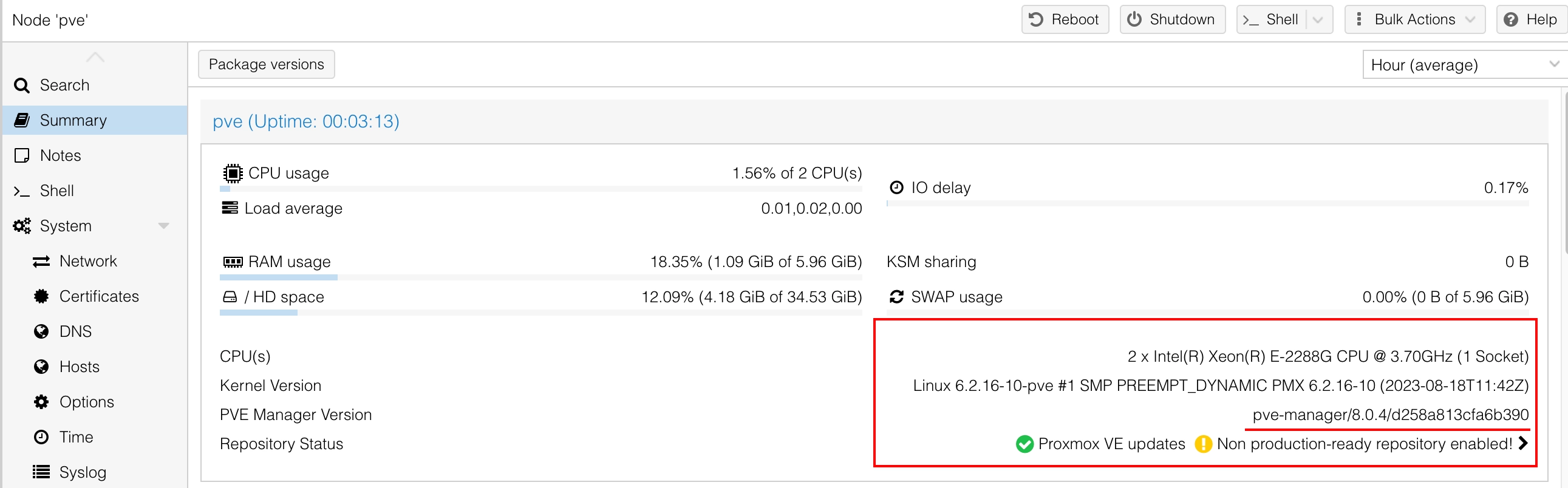Click the Certificates badge icon
The image size is (1568, 488).
point(41,296)
